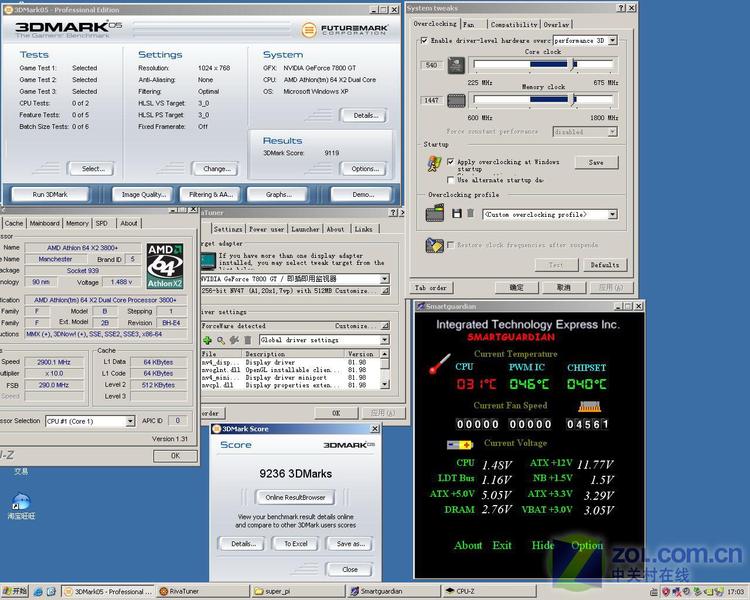Open Launcher tab in RivaTuner
This screenshot has height=600, width=750.
(x=305, y=229)
